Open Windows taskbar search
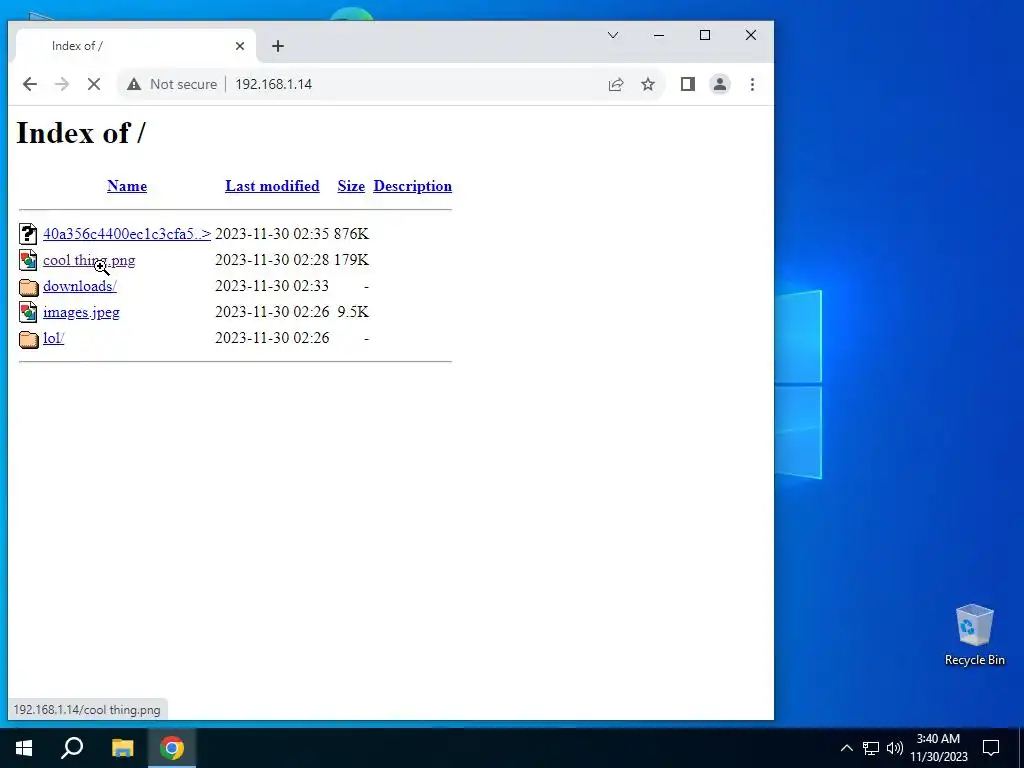The height and width of the screenshot is (768, 1024). coord(72,748)
